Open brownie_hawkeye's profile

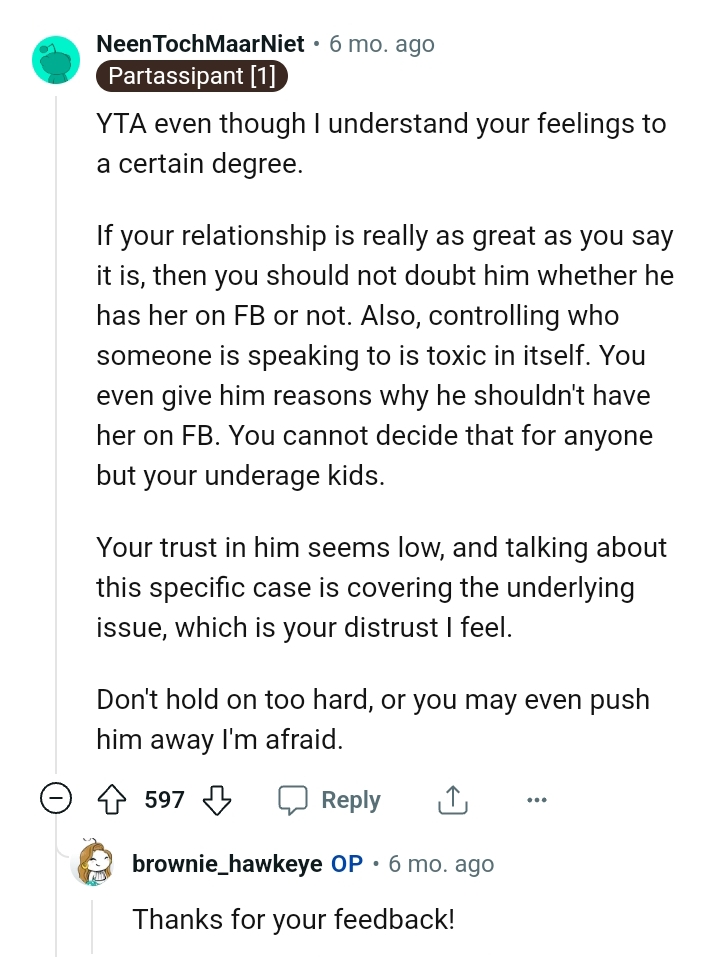226,864
